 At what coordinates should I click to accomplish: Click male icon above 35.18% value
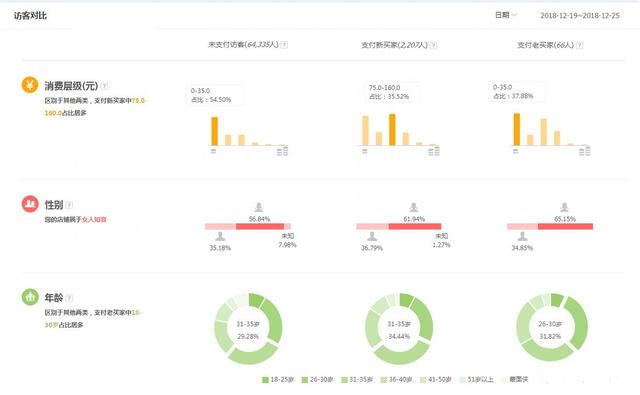pyautogui.click(x=220, y=236)
